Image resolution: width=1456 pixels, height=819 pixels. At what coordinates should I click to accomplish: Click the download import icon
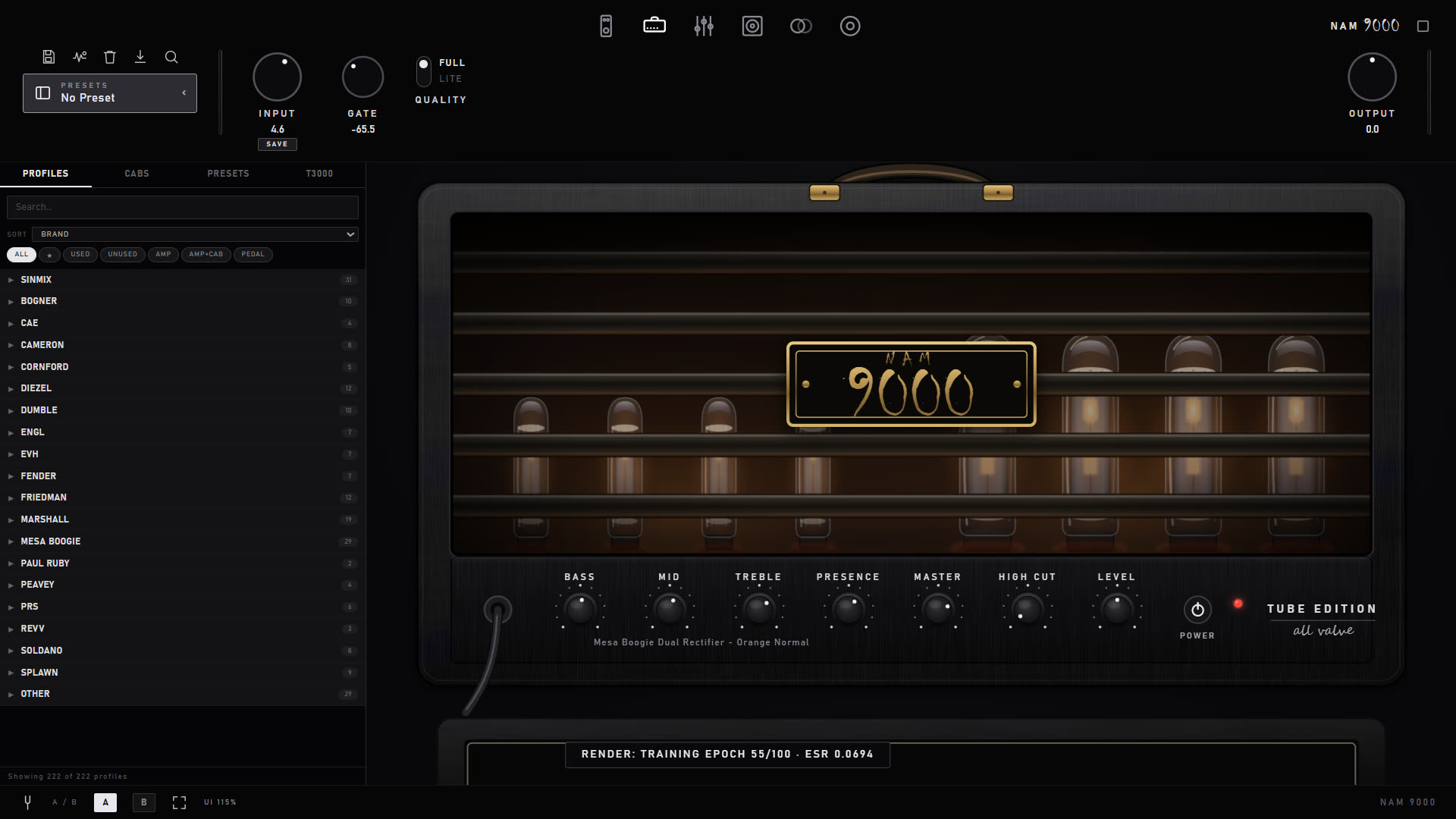tap(140, 57)
